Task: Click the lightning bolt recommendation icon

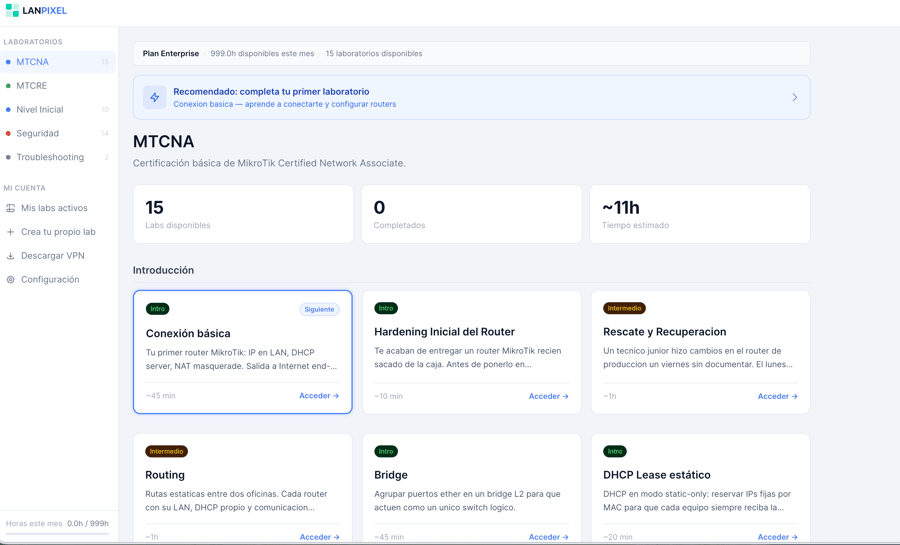Action: [x=154, y=98]
